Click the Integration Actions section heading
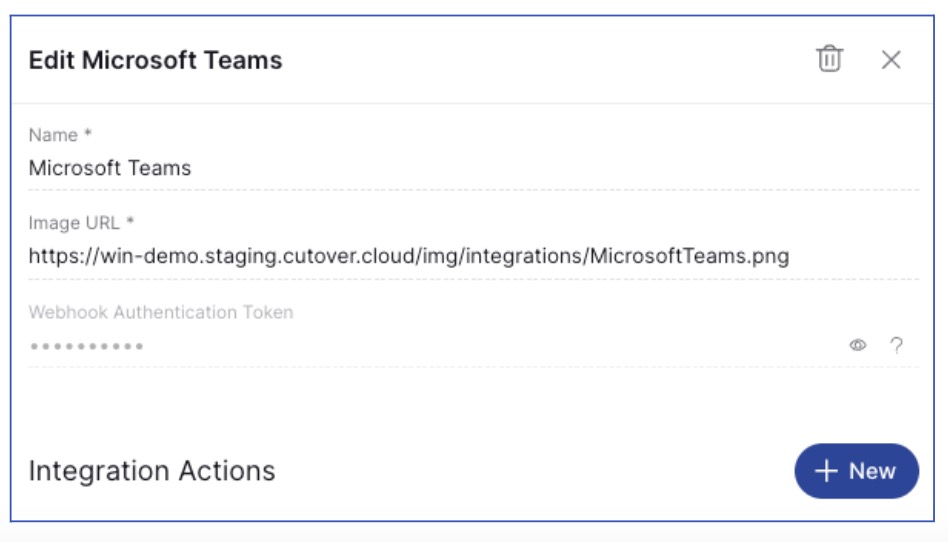 tap(151, 471)
